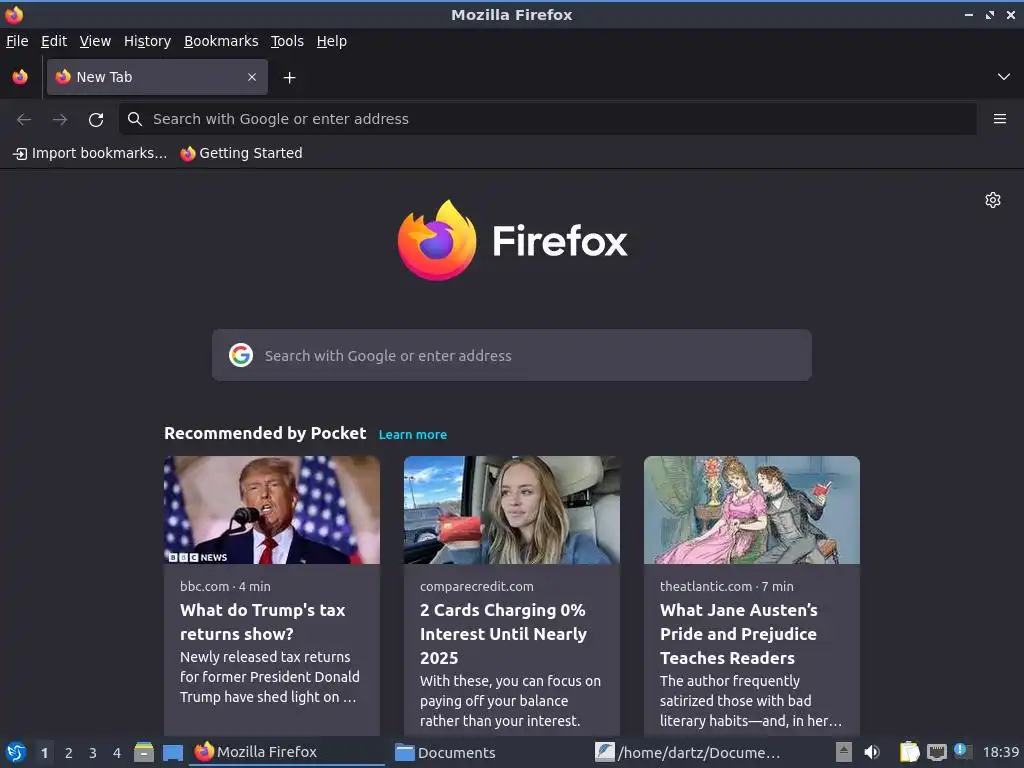Open the Trump tax returns article thumbnail
Screen dimensions: 1024x768
[x=272, y=510]
